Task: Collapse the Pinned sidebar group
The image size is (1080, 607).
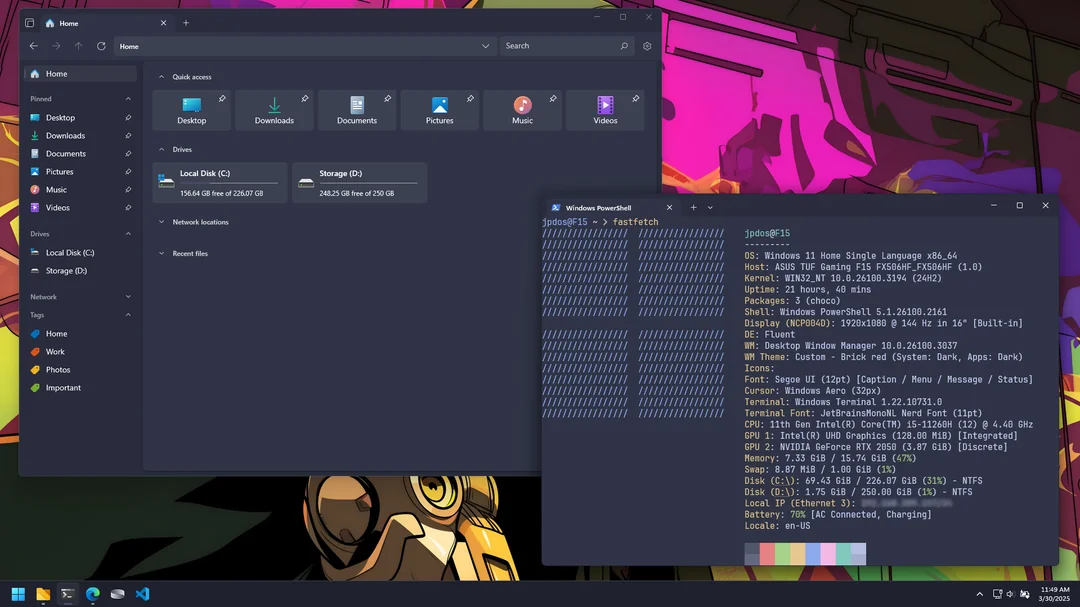Action: pyautogui.click(x=128, y=99)
